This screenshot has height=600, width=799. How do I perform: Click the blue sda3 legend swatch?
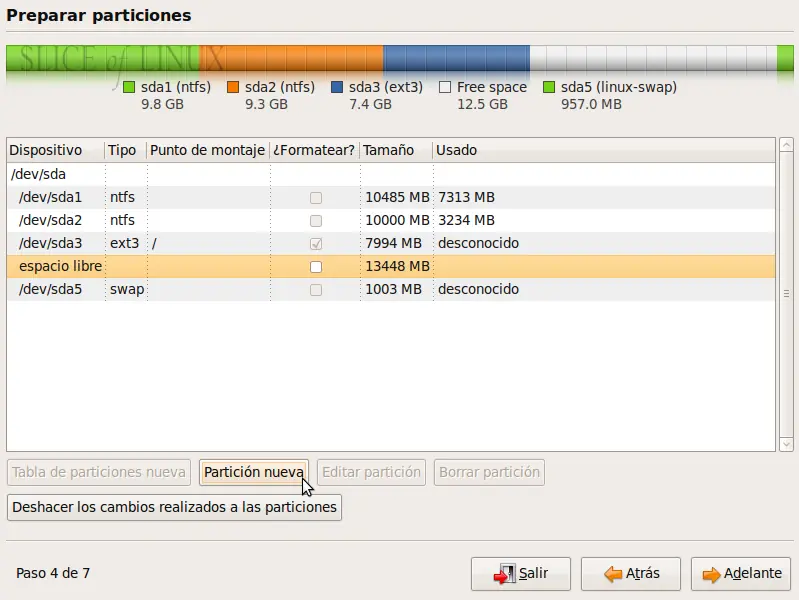(x=337, y=87)
